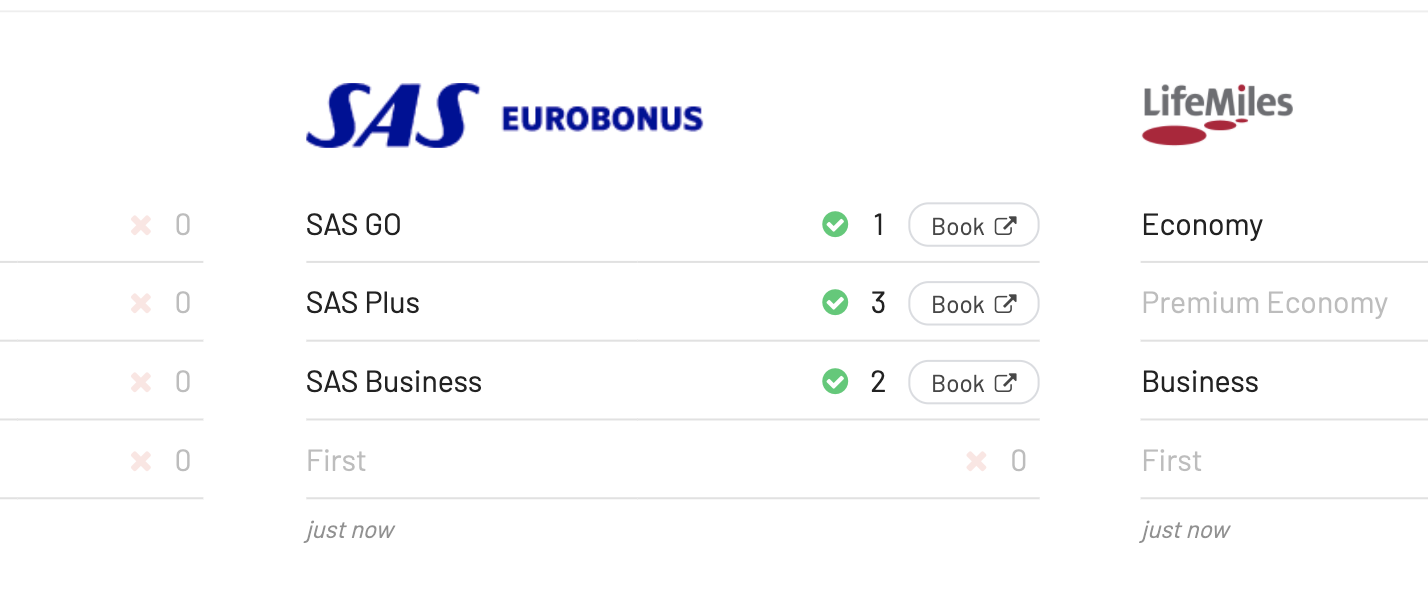The image size is (1428, 610).
Task: Select LifeMiles Economy row
Action: (1284, 225)
